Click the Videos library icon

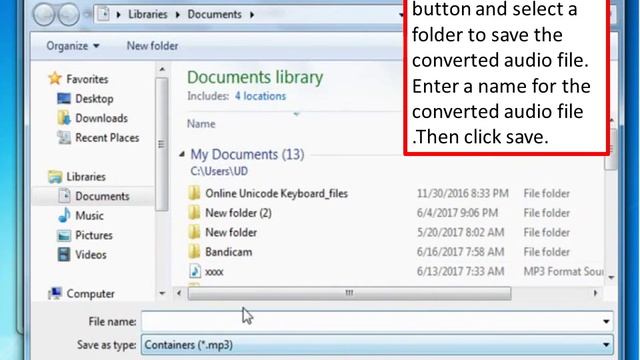click(x=64, y=254)
